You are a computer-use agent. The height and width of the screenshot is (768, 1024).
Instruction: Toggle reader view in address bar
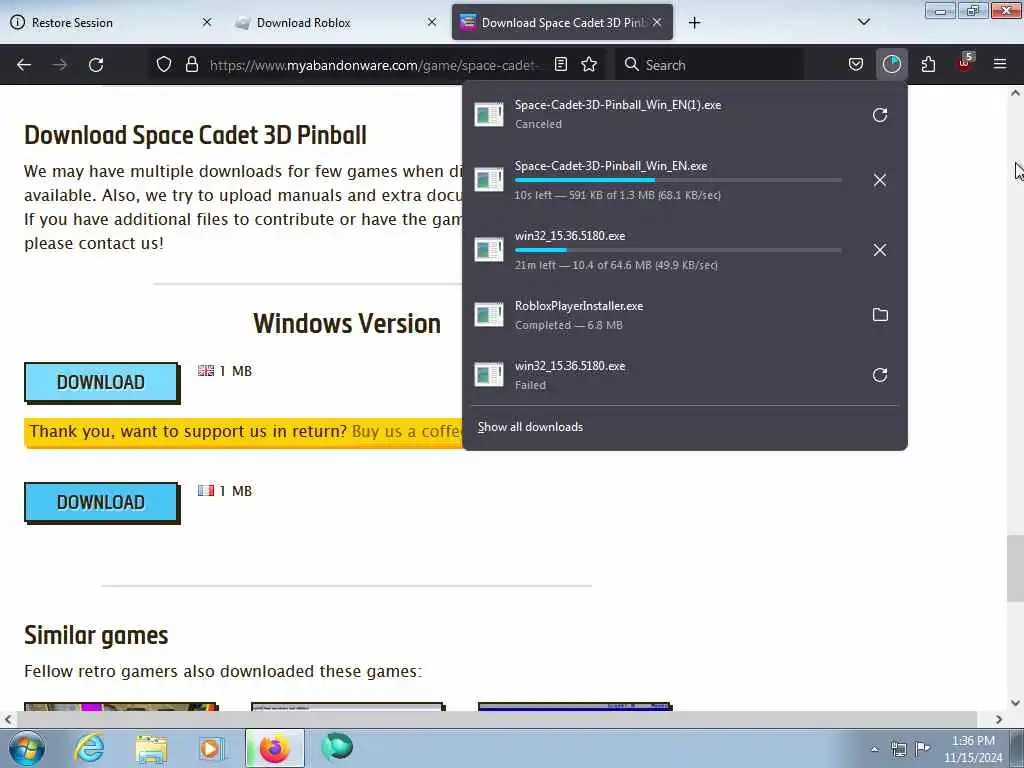[x=560, y=65]
